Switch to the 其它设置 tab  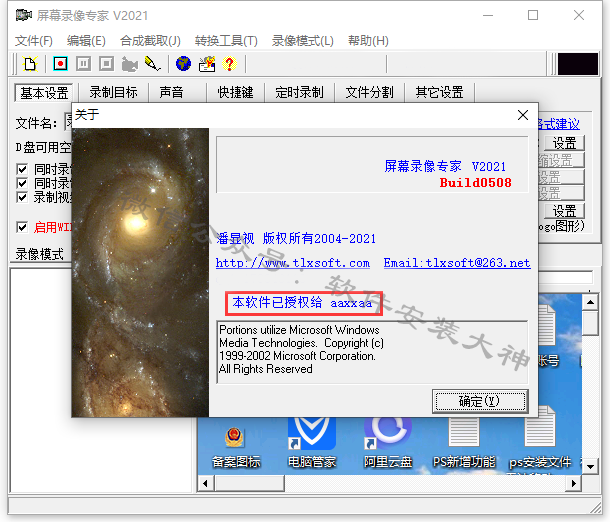(x=439, y=93)
